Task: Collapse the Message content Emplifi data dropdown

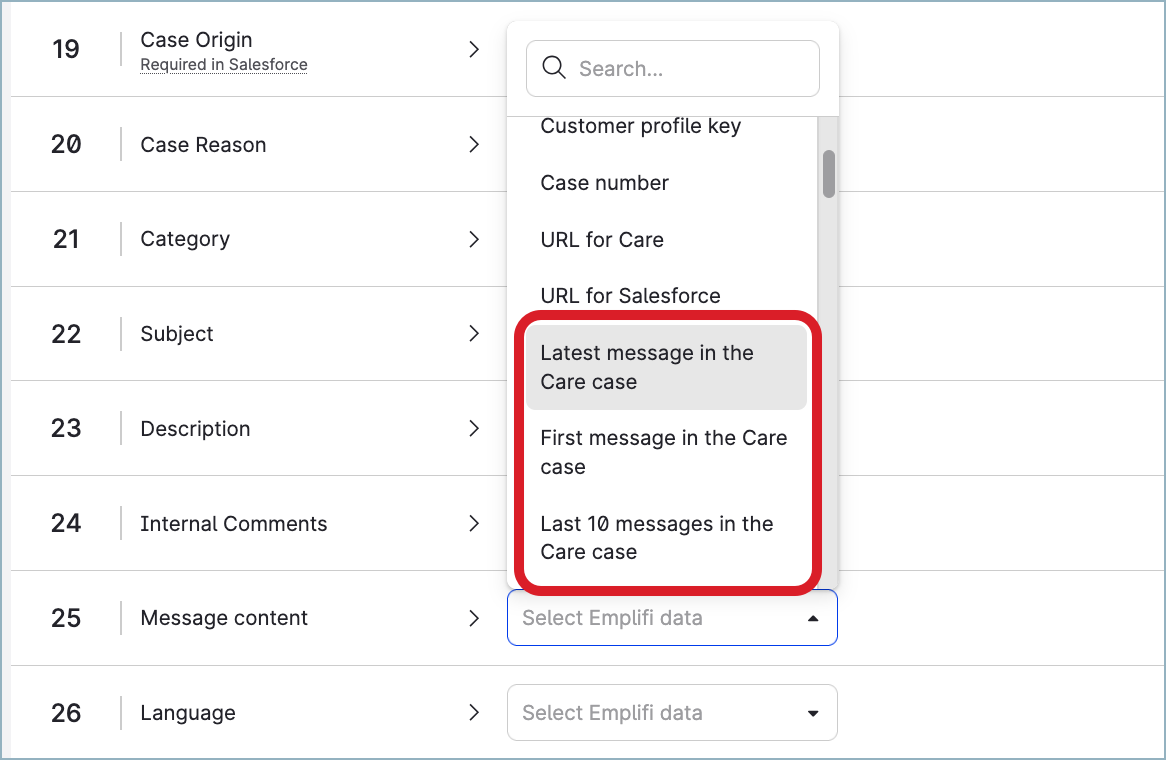Action: click(813, 618)
